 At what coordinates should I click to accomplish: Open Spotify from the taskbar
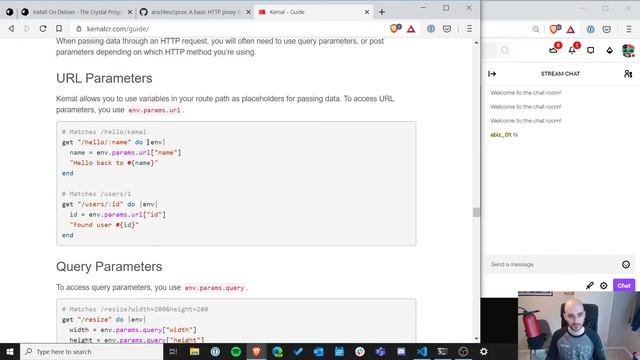click(236, 351)
